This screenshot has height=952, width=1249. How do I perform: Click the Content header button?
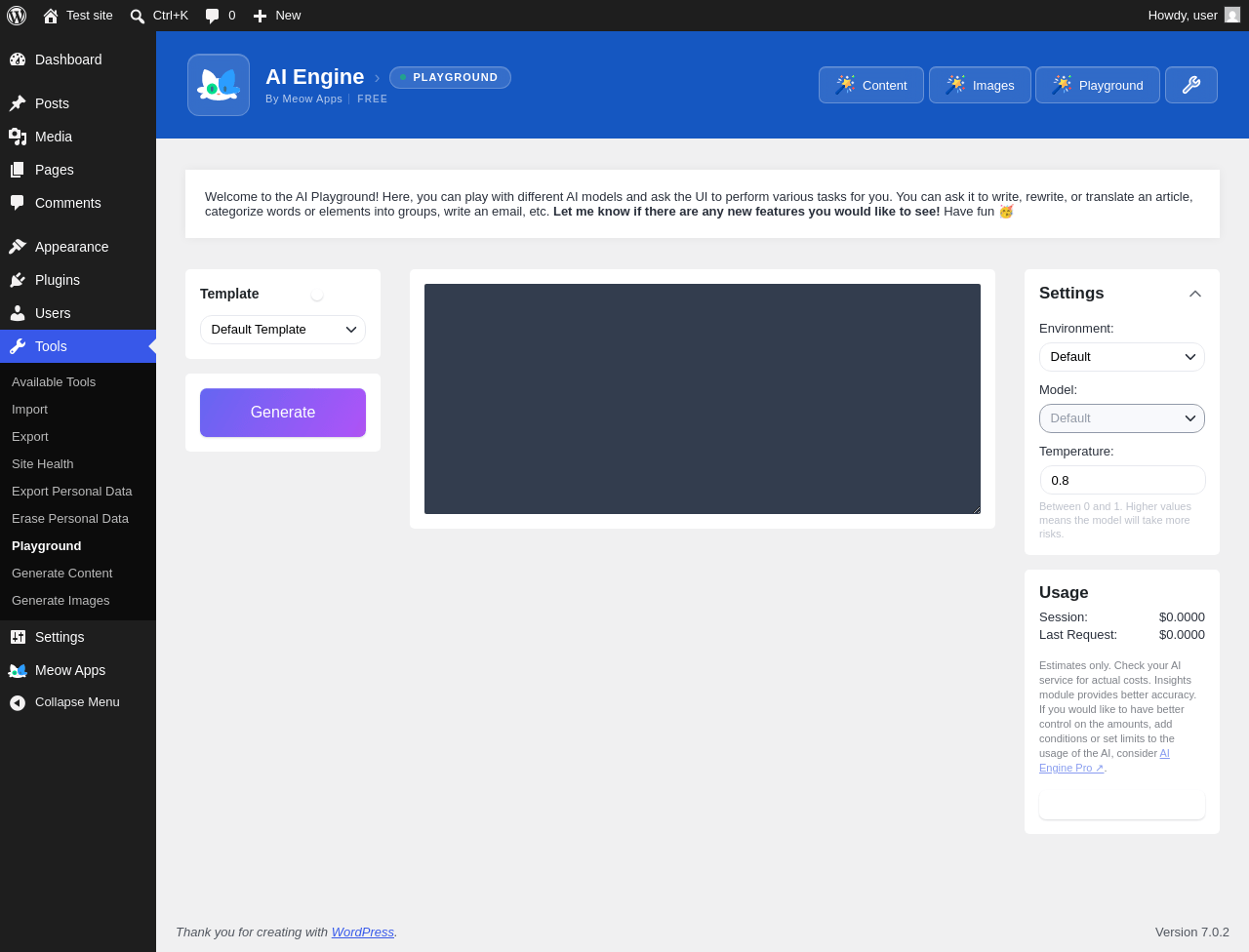coord(871,85)
